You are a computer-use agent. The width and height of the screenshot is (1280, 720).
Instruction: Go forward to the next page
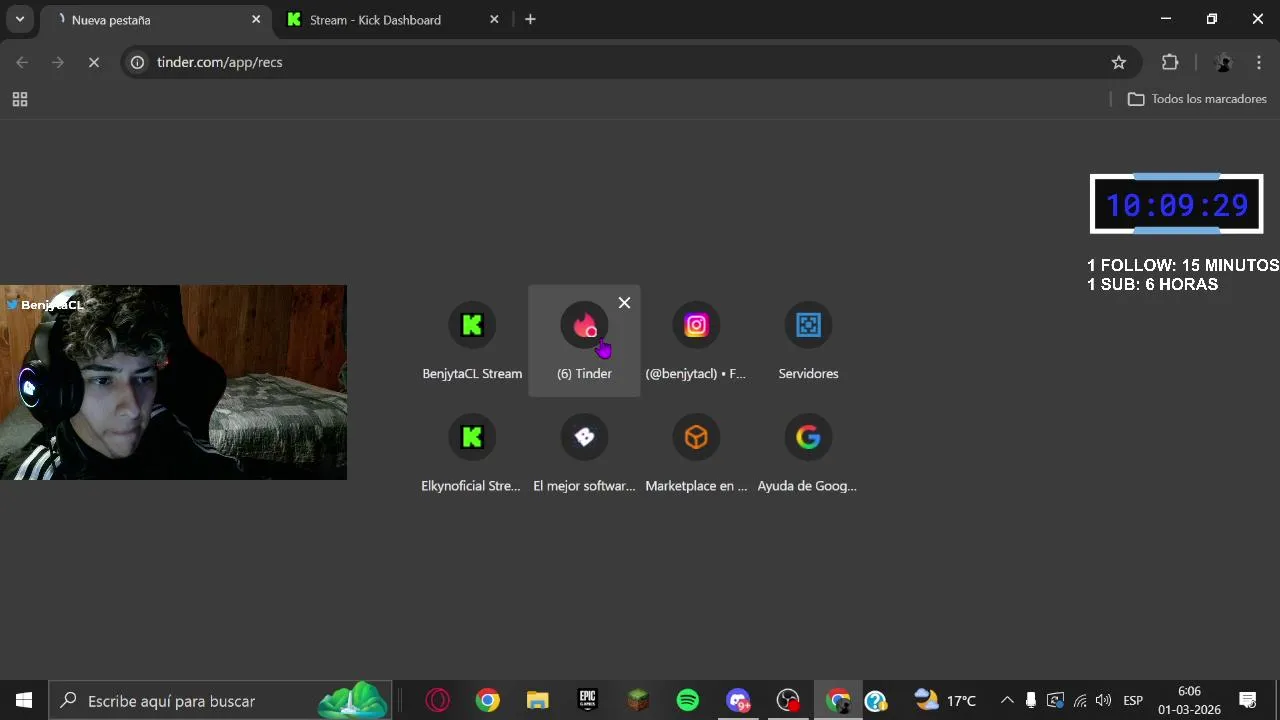(x=58, y=62)
